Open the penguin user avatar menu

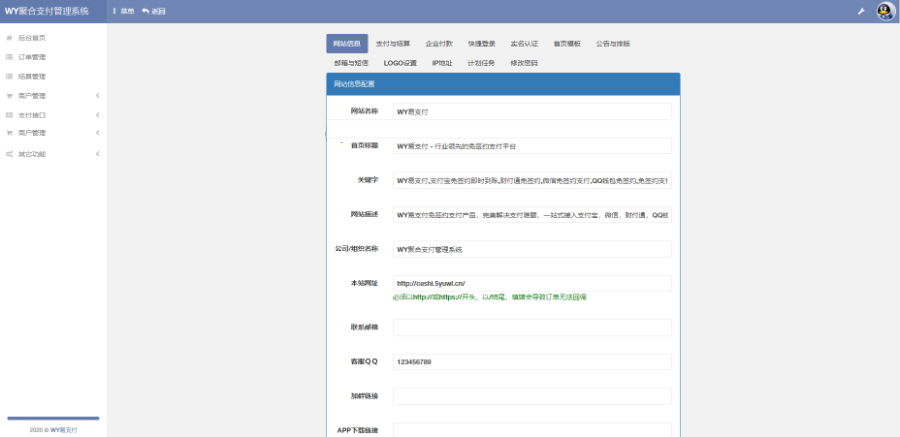click(x=885, y=11)
